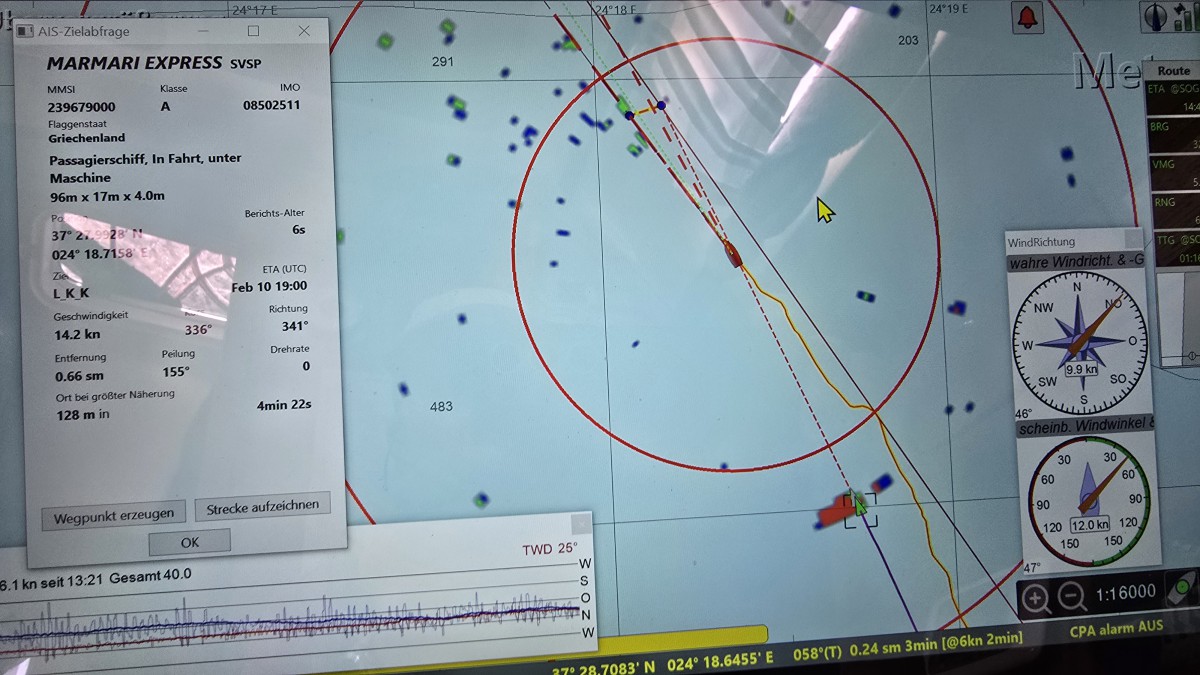Select the red MARMARI EXPRESS ship target

[733, 254]
